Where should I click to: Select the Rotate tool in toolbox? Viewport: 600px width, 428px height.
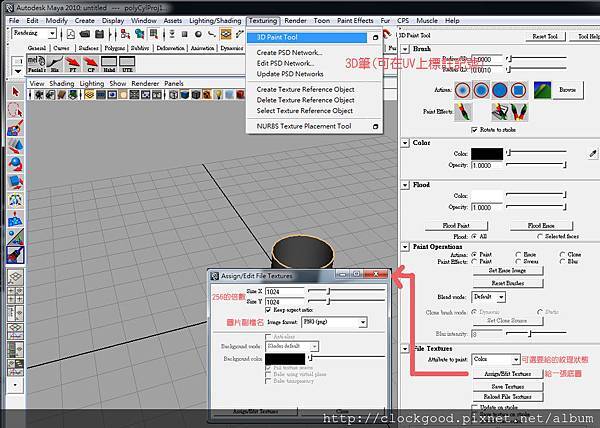(x=15, y=164)
